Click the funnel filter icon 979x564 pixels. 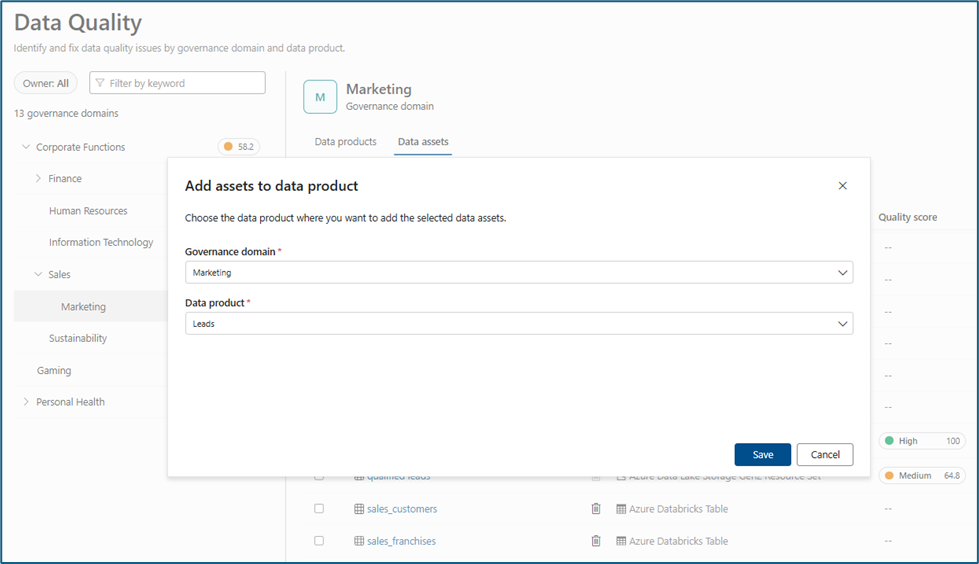(100, 83)
